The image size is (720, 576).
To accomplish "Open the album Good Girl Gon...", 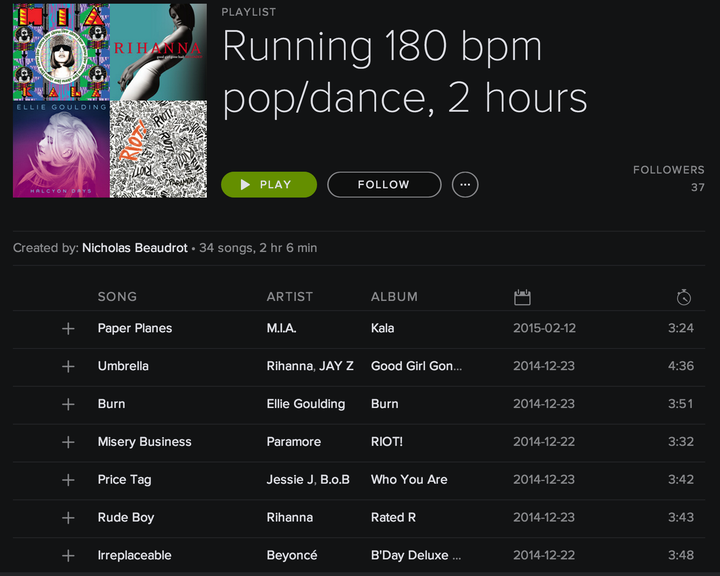I will (416, 366).
